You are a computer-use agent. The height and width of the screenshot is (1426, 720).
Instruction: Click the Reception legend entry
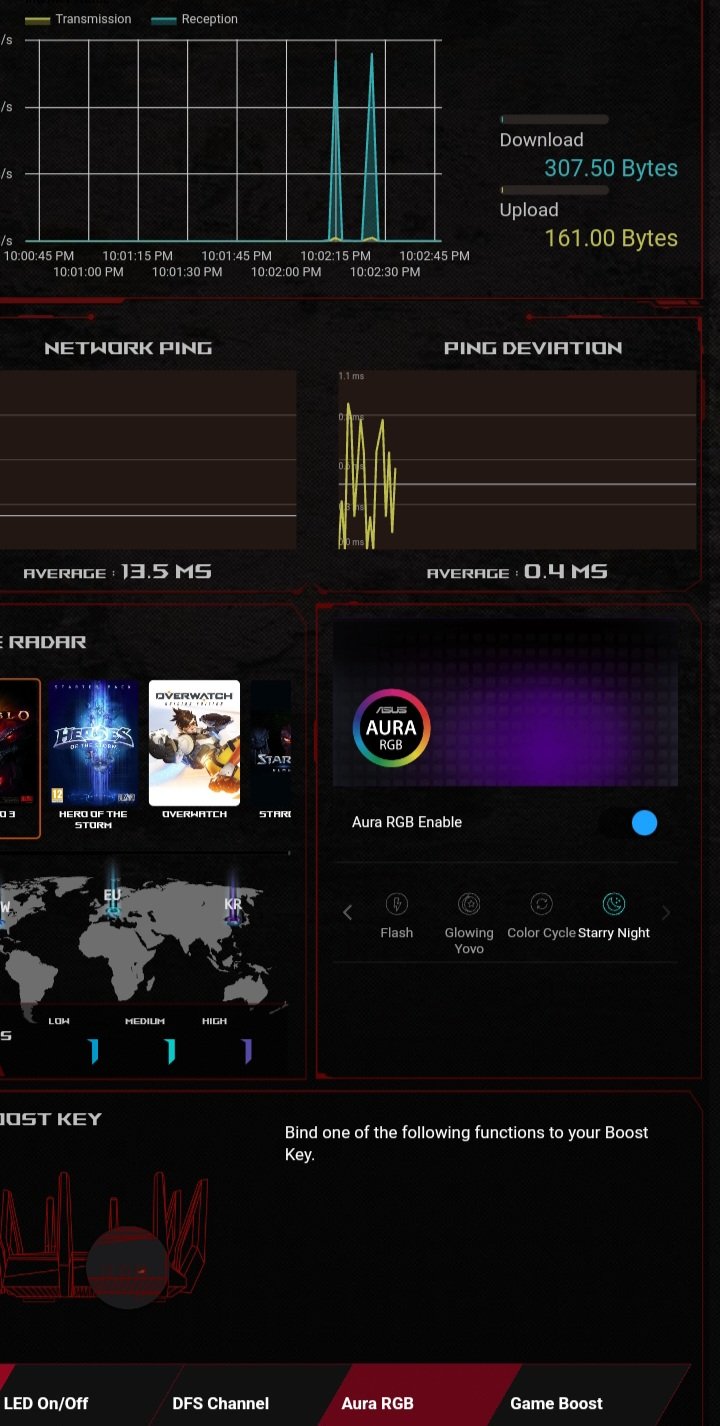coord(194,19)
